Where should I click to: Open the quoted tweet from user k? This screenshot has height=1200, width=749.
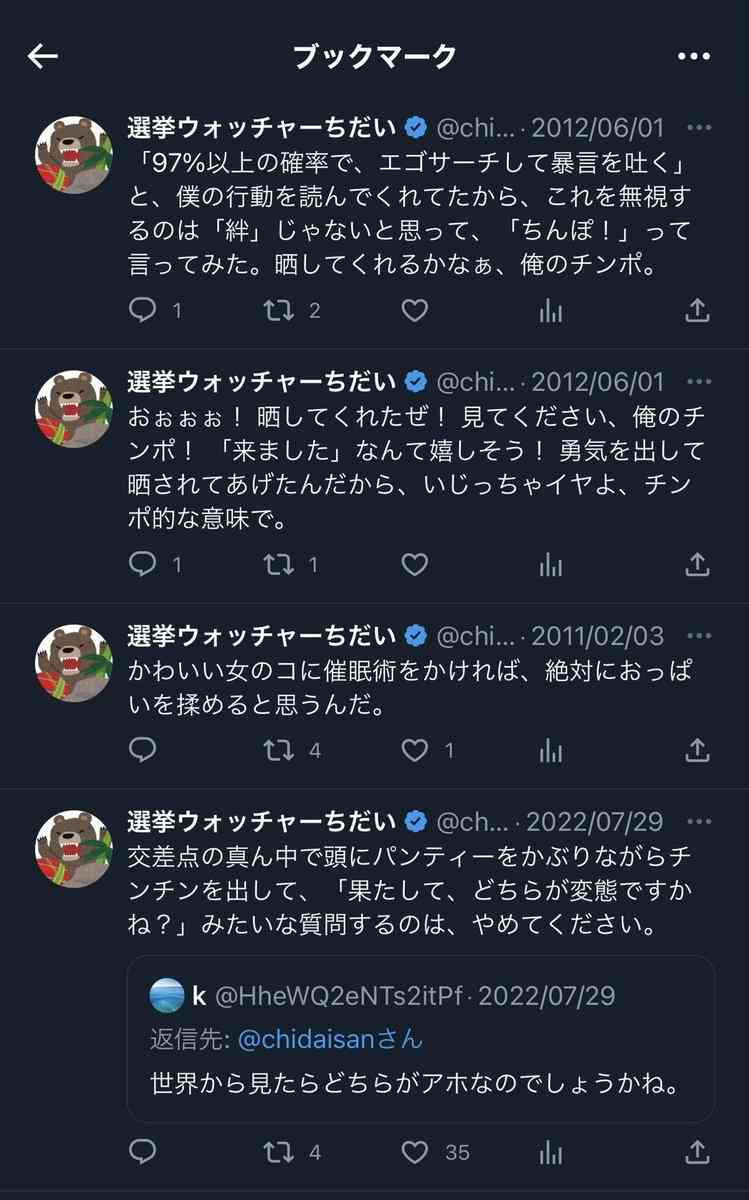point(421,1039)
